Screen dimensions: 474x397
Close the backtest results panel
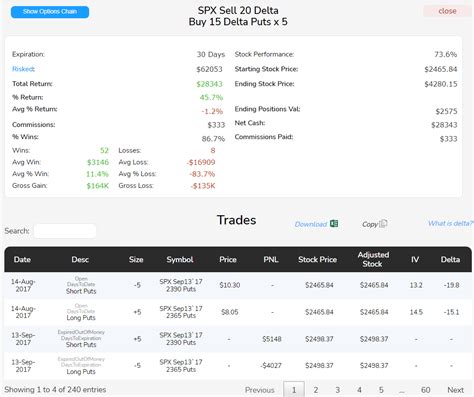[447, 11]
